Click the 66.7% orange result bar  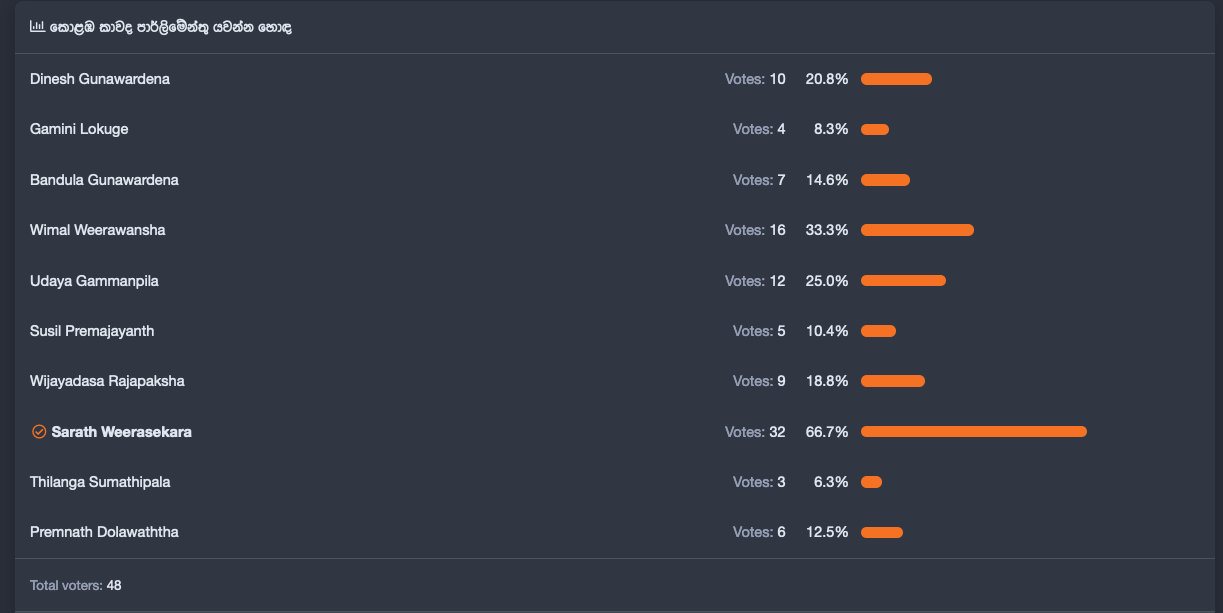point(974,432)
